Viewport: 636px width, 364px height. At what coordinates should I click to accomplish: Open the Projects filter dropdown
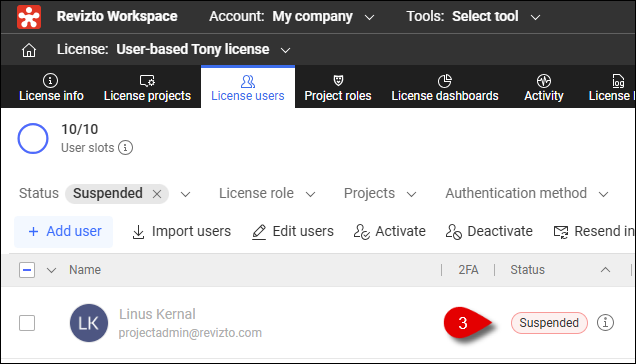click(380, 194)
